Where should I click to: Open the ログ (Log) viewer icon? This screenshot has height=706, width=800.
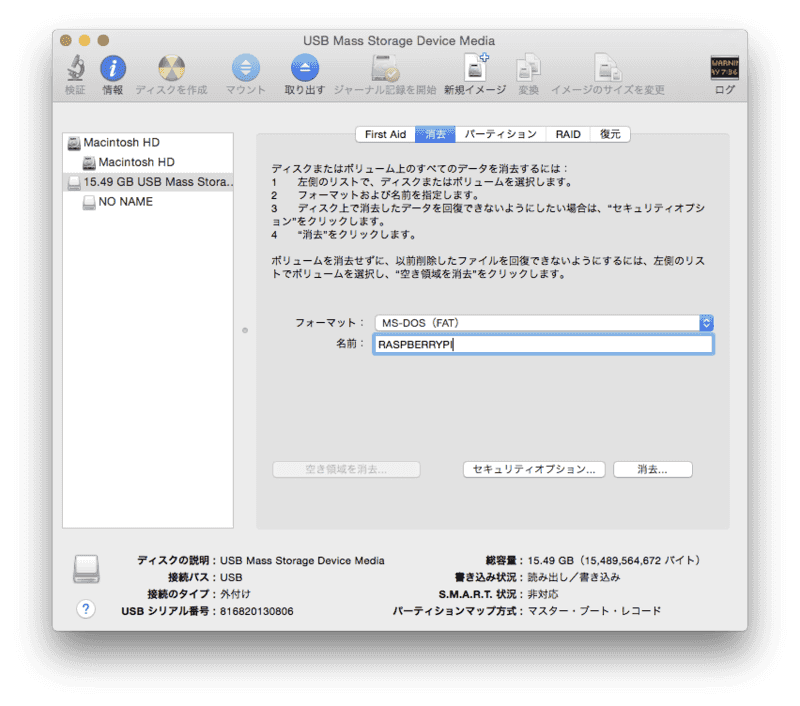click(724, 68)
